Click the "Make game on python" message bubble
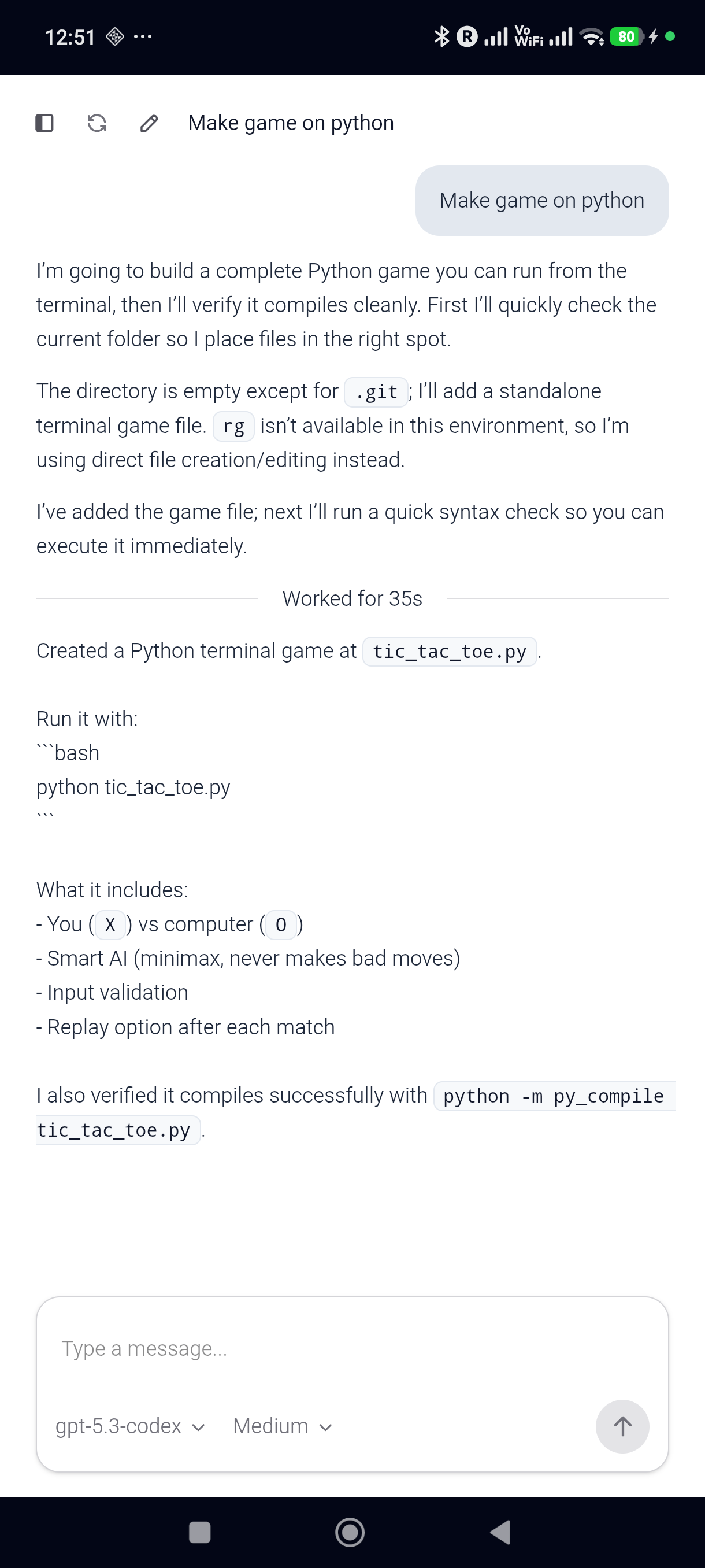Screen dimensions: 705x1568 point(541,200)
